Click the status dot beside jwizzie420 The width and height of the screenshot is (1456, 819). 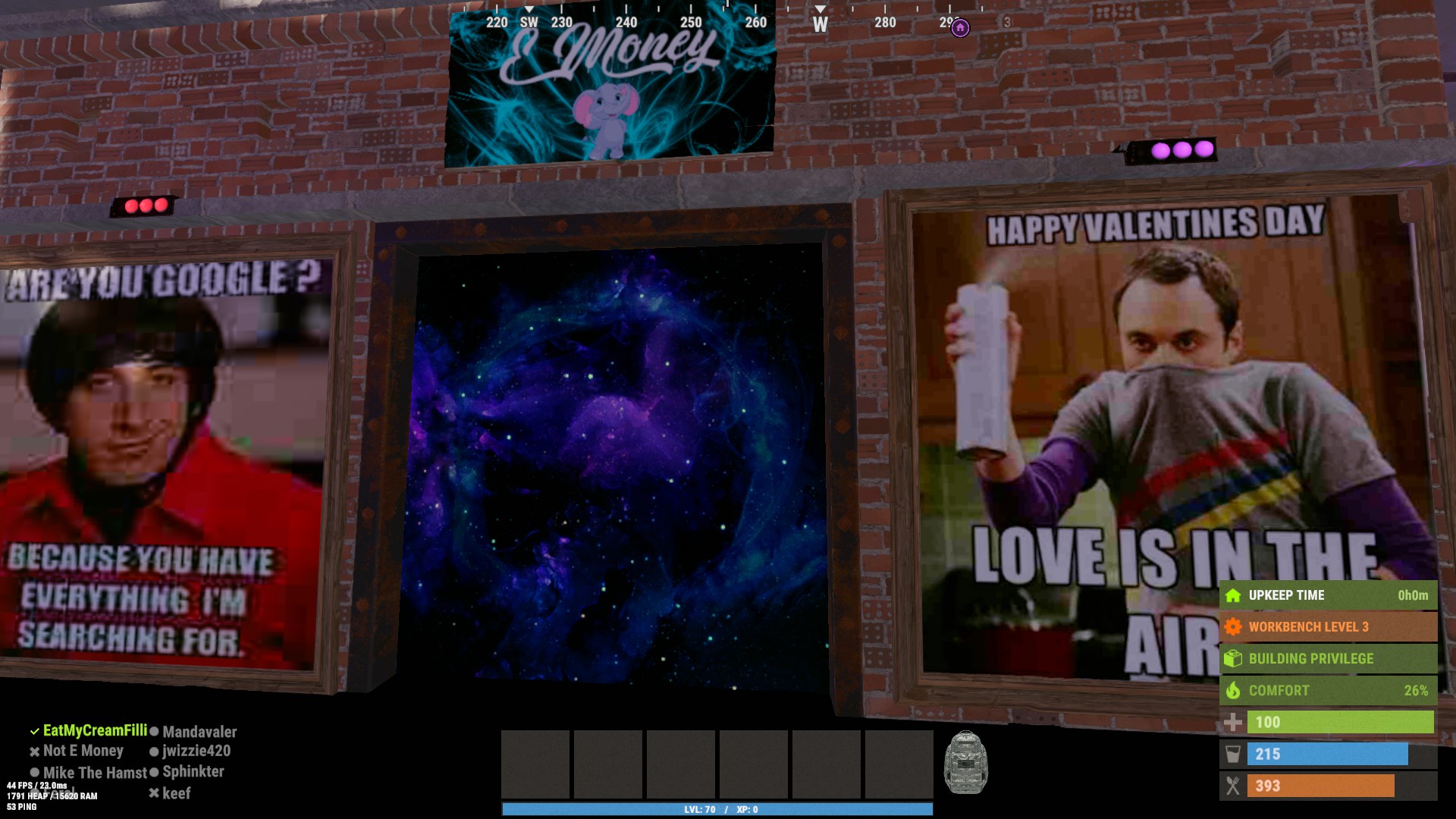(x=154, y=752)
